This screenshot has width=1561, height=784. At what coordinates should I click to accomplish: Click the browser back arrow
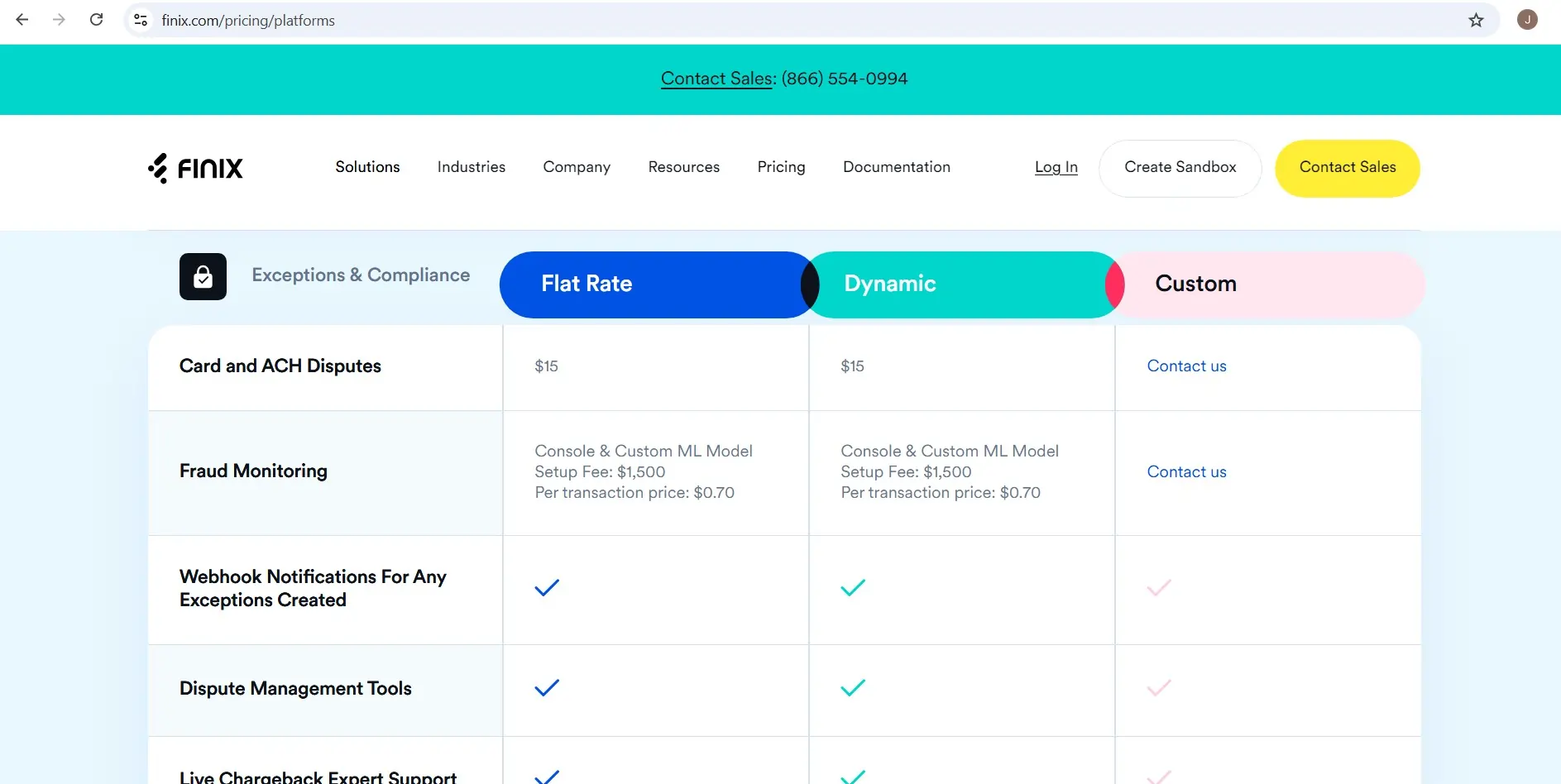click(22, 20)
